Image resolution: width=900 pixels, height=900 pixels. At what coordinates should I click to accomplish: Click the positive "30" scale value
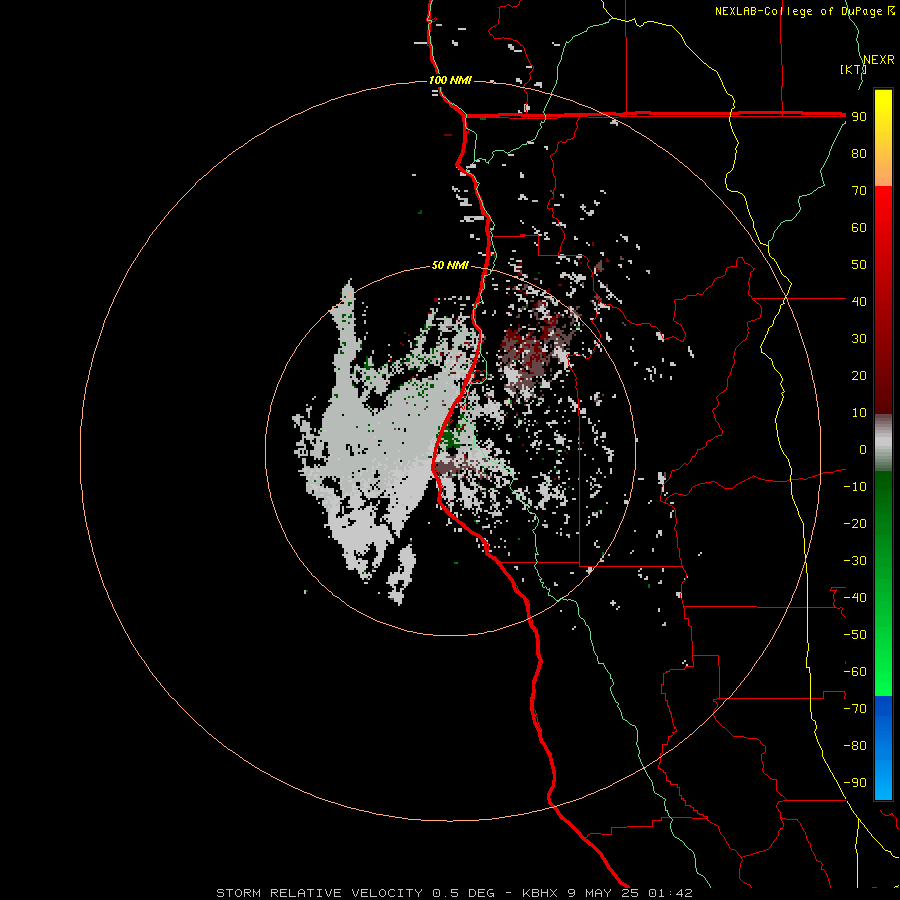pos(859,339)
